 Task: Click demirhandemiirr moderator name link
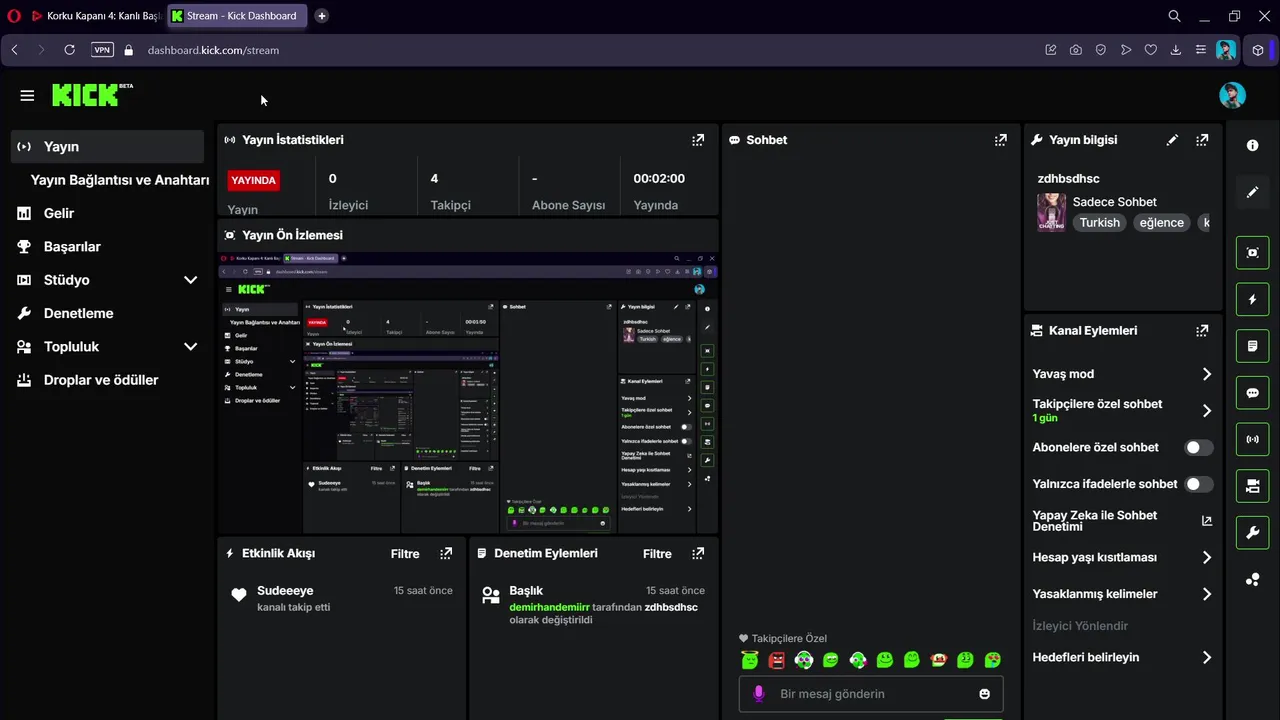[x=550, y=607]
